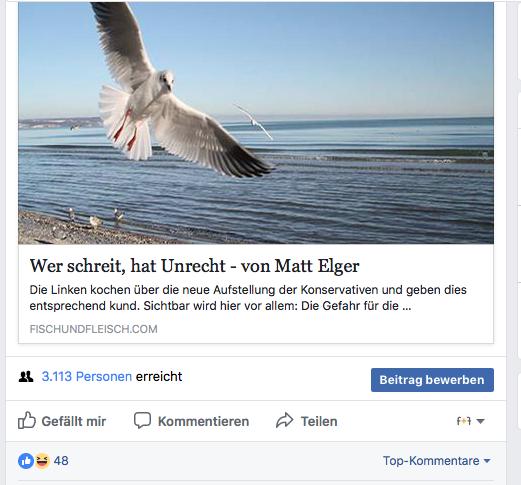The image size is (521, 485).
Task: Click the Teilen label
Action: 319,421
